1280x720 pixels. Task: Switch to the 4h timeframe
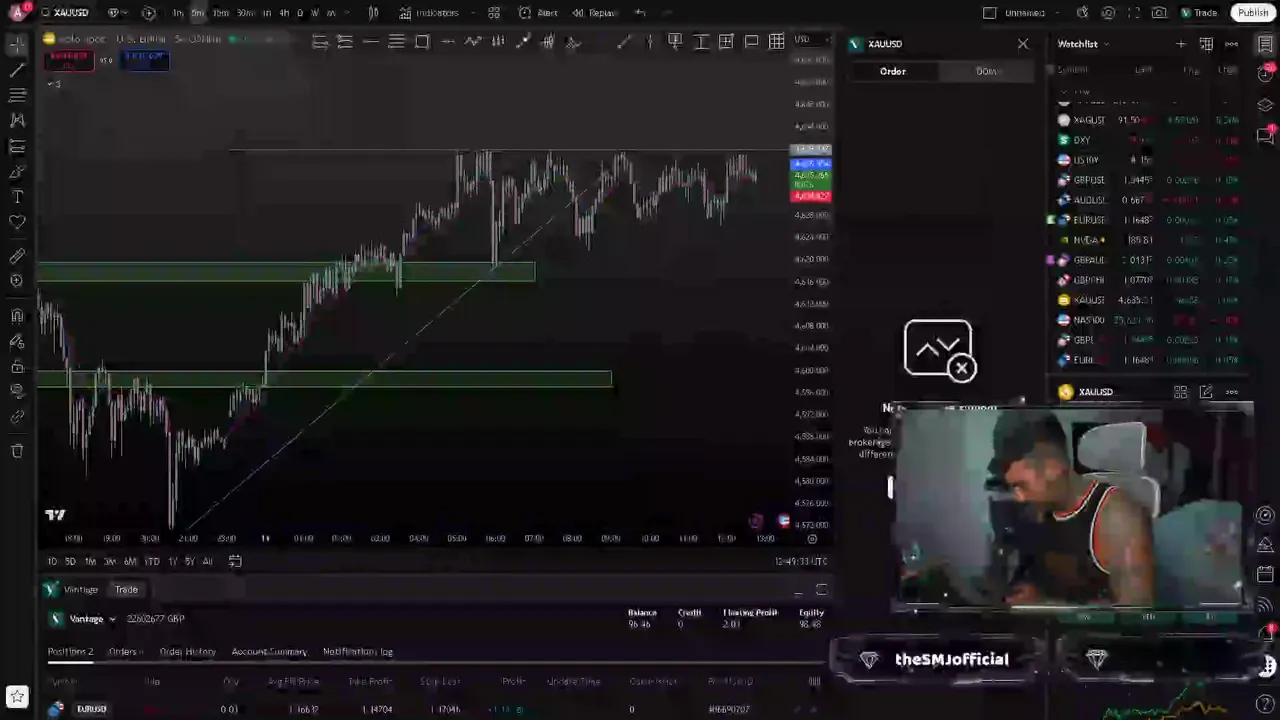click(284, 13)
